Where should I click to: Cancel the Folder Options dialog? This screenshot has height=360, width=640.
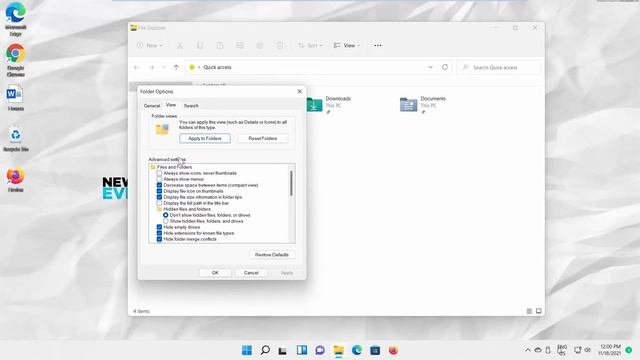pyautogui.click(x=251, y=273)
